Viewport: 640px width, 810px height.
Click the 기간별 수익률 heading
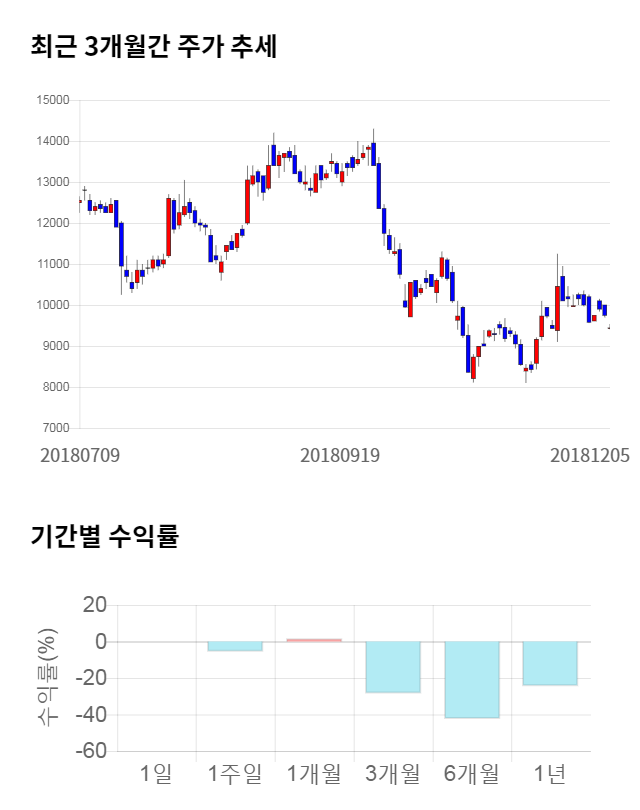(104, 536)
